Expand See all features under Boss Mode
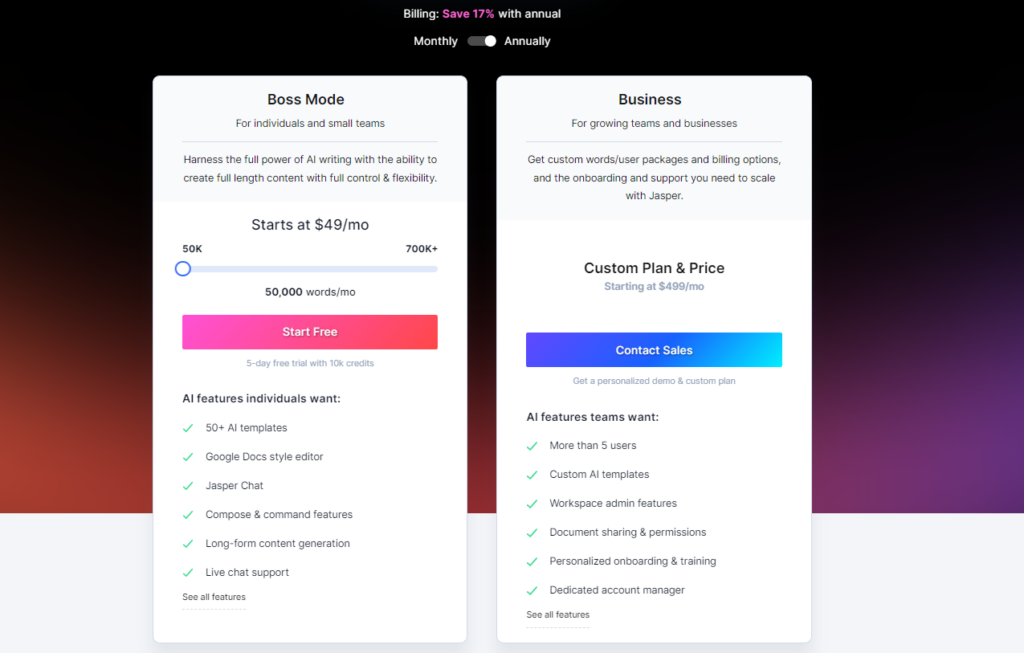1024x653 pixels. pos(213,597)
